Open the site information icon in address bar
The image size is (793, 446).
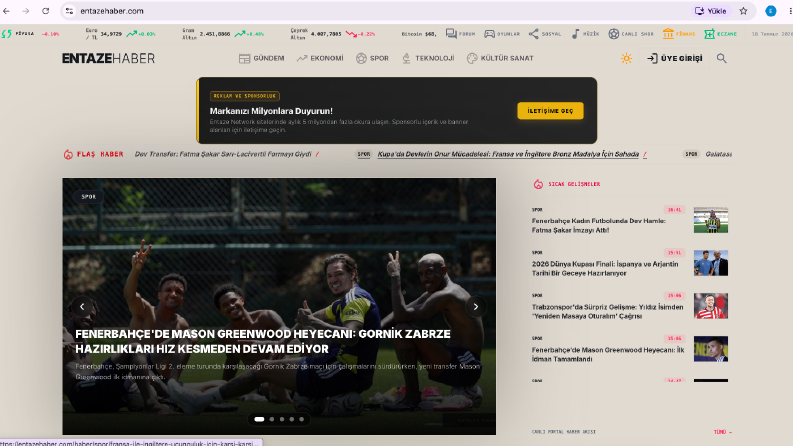pos(69,11)
